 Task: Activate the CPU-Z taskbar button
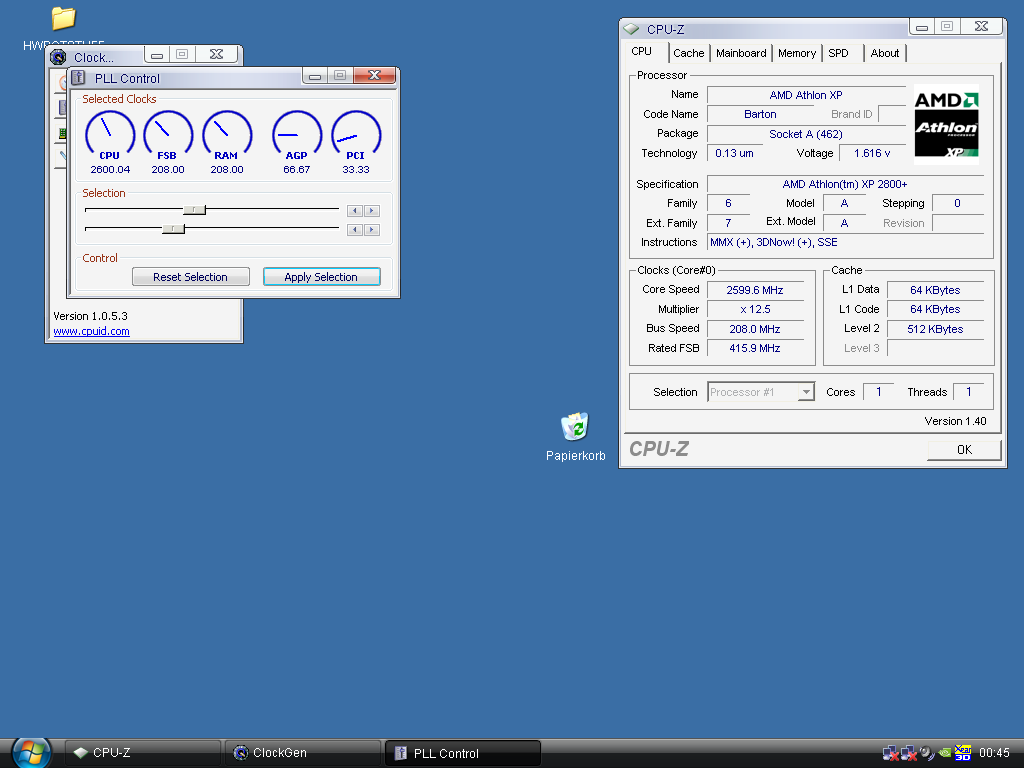pos(142,753)
